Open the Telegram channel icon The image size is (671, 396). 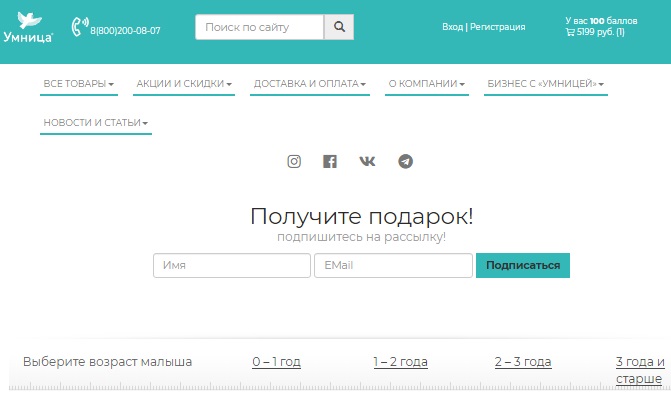(406, 161)
